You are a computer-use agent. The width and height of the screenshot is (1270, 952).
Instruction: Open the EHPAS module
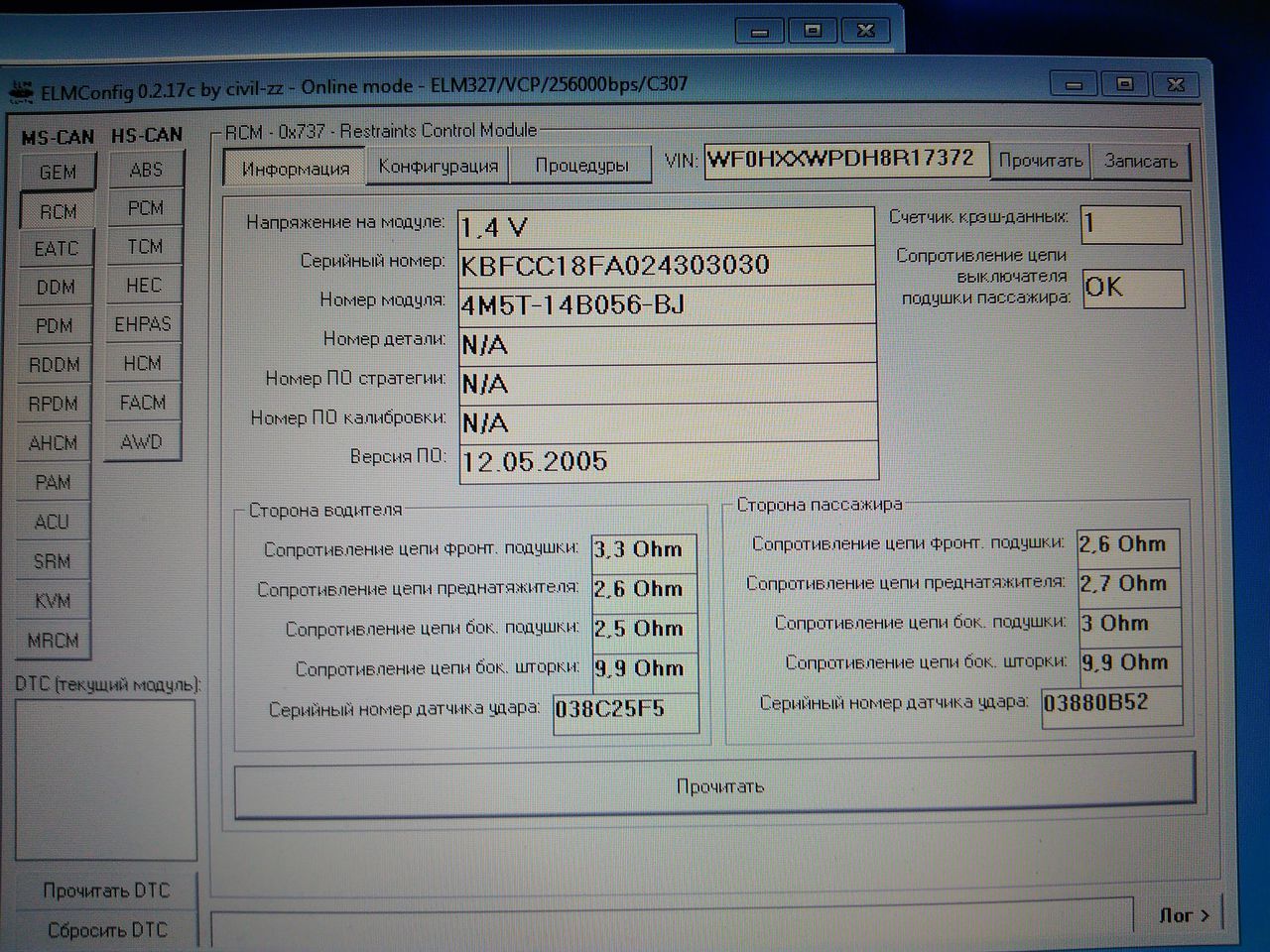143,324
